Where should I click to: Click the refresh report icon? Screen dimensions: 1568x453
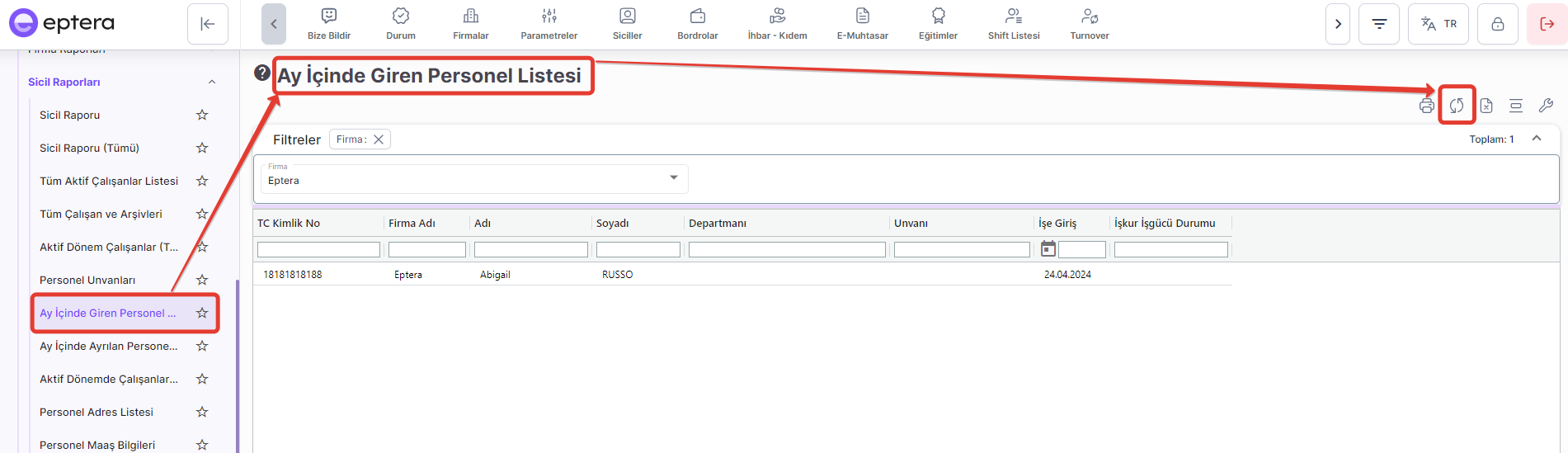1457,106
